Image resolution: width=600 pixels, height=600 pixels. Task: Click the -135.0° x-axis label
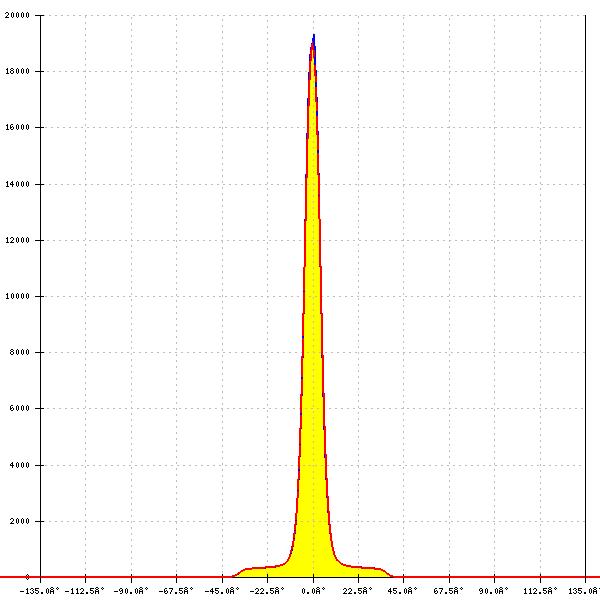39,591
